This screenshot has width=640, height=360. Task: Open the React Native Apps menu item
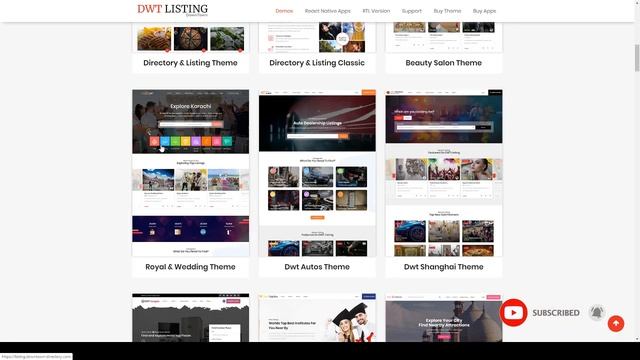(x=327, y=11)
